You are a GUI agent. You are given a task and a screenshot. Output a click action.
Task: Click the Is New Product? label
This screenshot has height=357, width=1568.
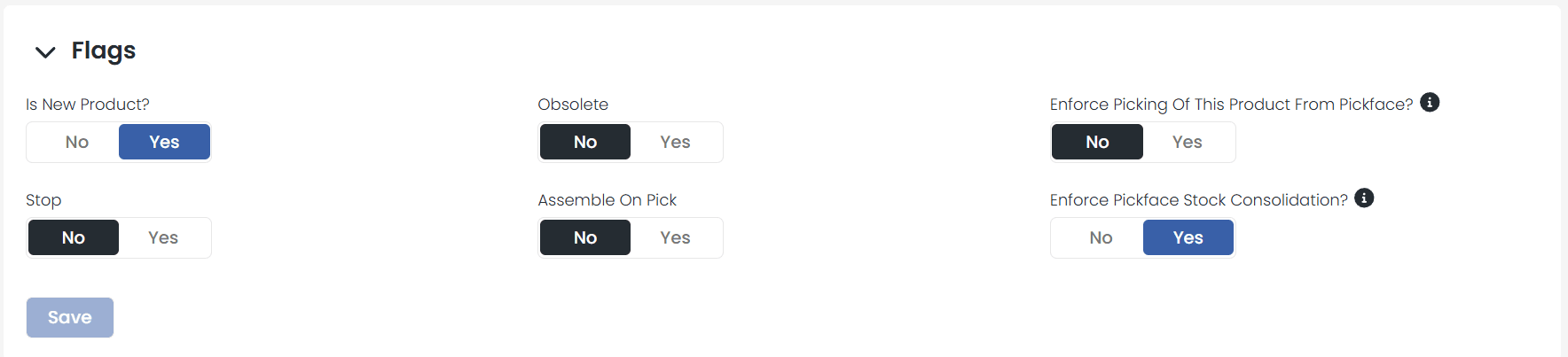[88, 105]
